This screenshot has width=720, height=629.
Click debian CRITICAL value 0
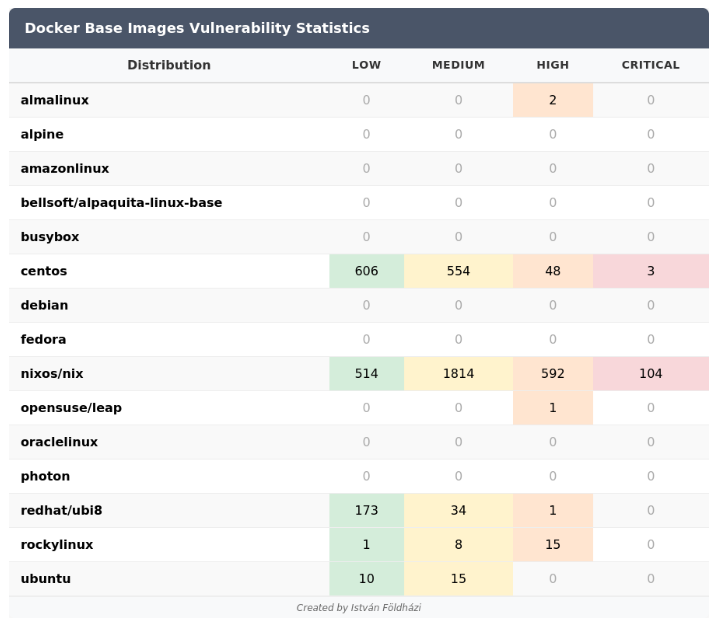click(x=651, y=305)
